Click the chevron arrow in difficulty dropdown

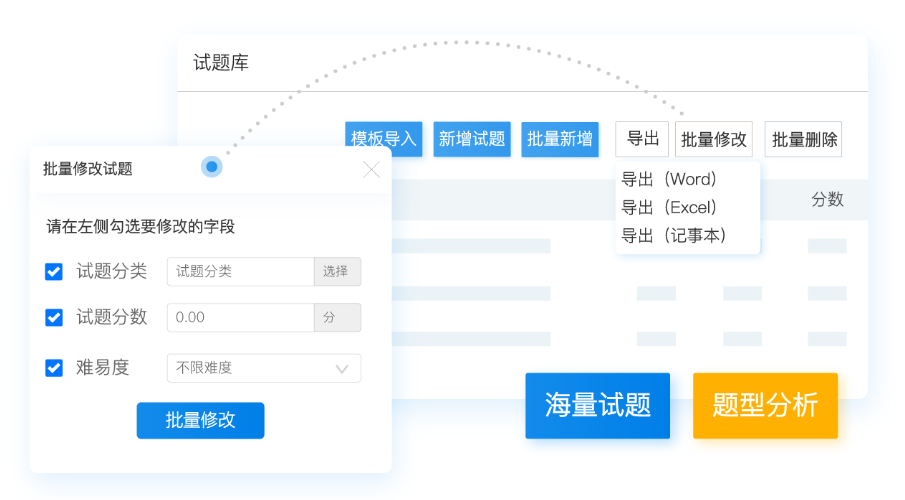(342, 369)
